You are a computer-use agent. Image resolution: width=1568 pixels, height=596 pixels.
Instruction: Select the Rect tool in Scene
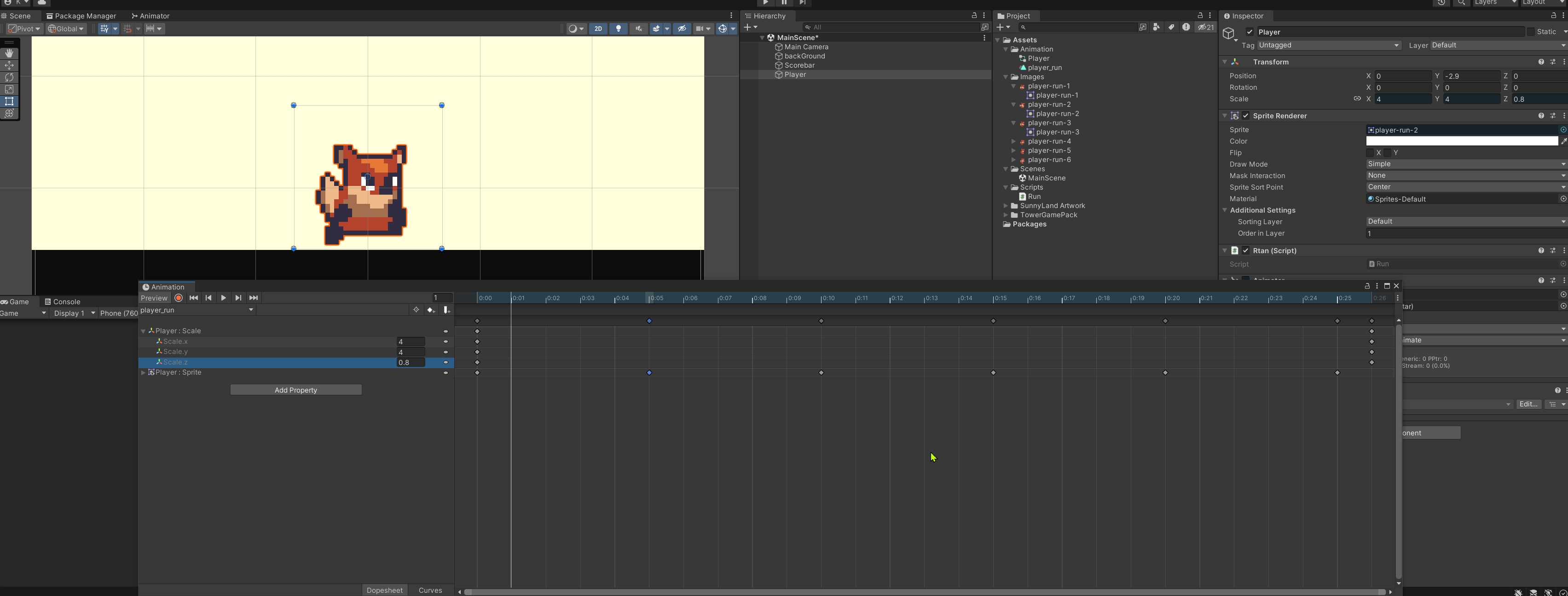[9, 101]
